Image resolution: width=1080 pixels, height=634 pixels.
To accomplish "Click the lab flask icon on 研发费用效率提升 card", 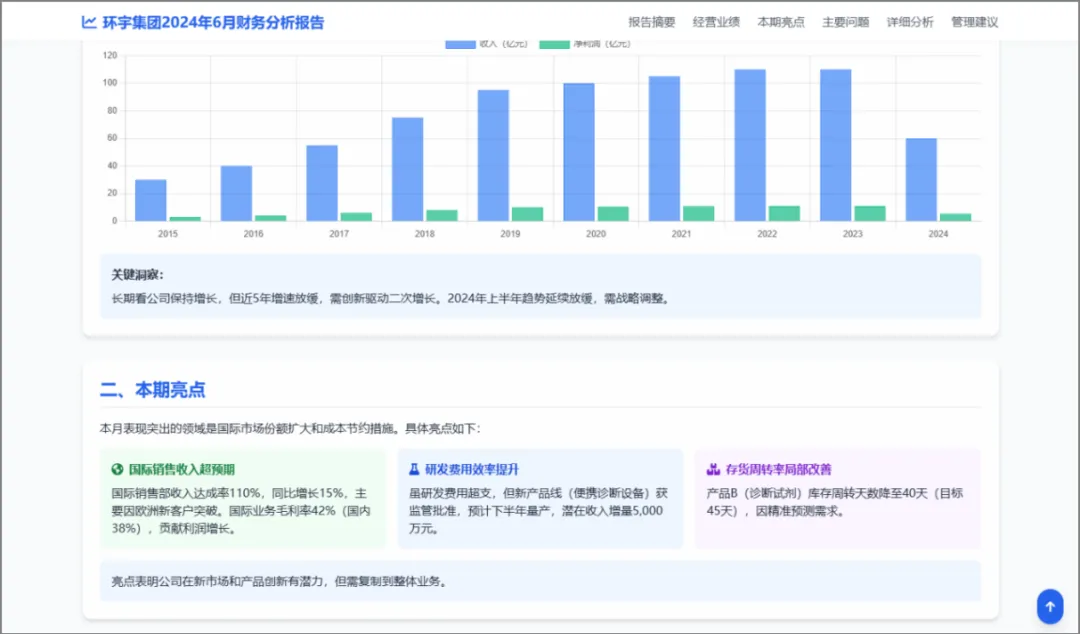I will point(413,467).
